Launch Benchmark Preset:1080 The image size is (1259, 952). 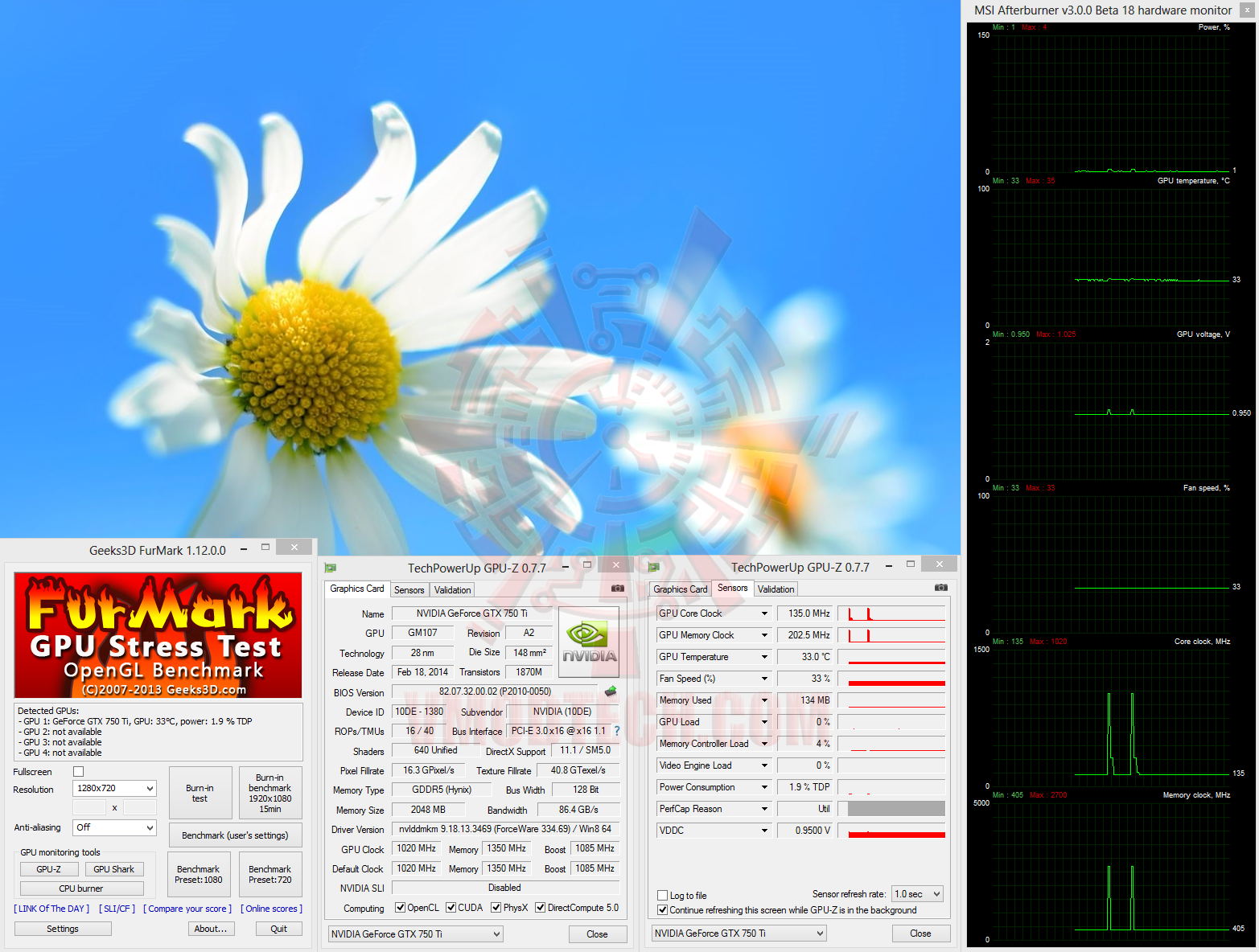point(199,875)
